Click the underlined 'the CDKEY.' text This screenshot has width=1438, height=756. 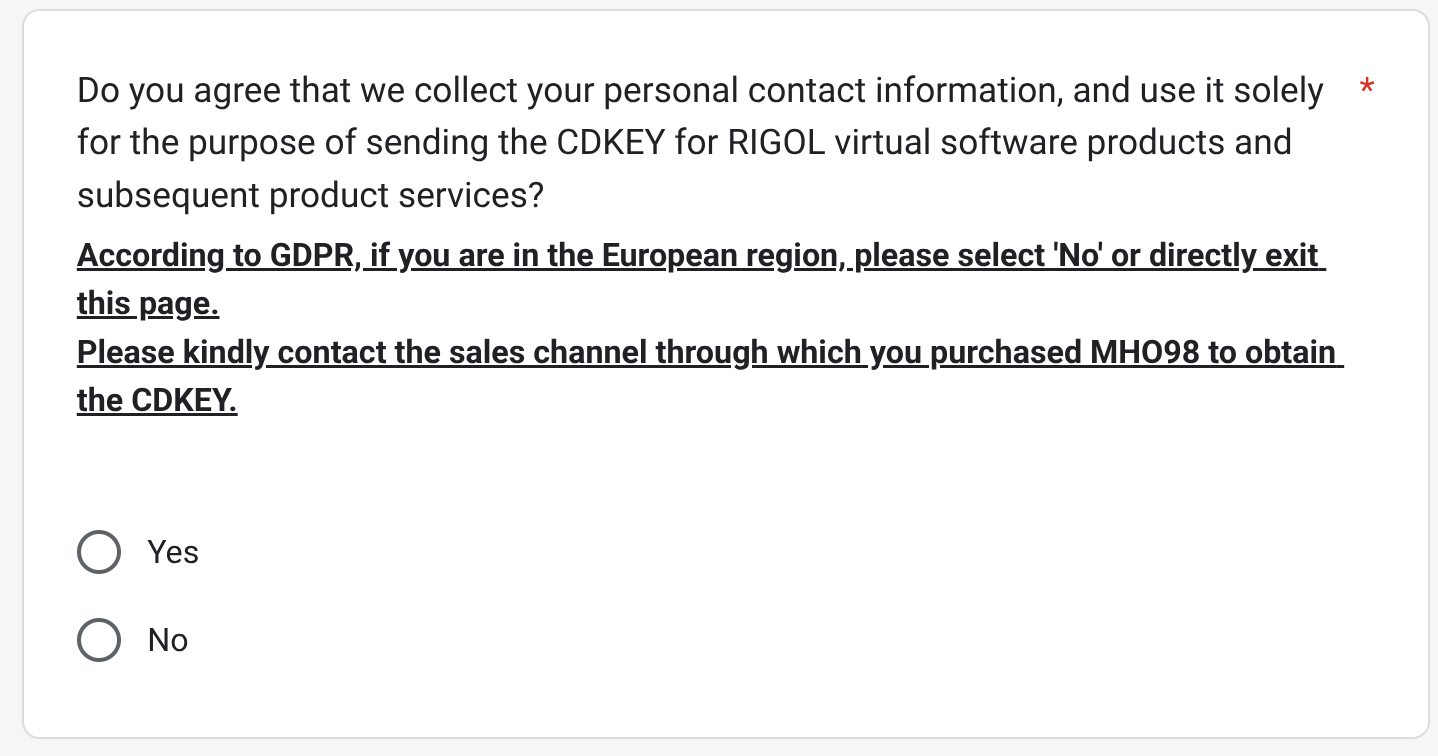(157, 401)
